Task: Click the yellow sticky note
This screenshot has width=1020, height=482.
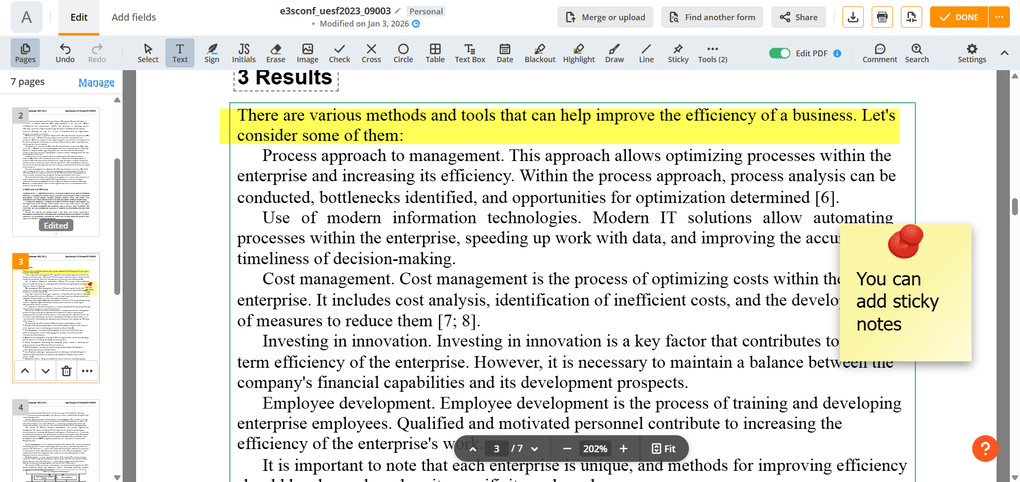Action: (x=906, y=293)
